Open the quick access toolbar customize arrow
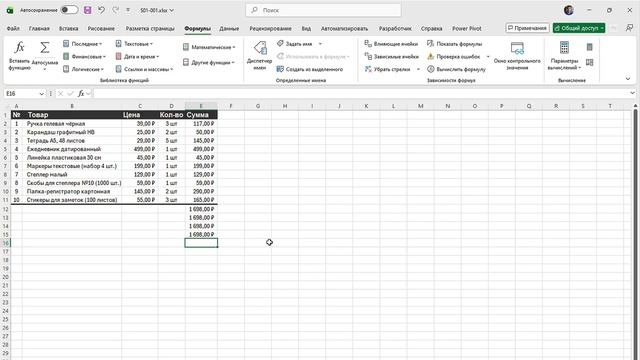The height and width of the screenshot is (360, 640). tap(128, 10)
